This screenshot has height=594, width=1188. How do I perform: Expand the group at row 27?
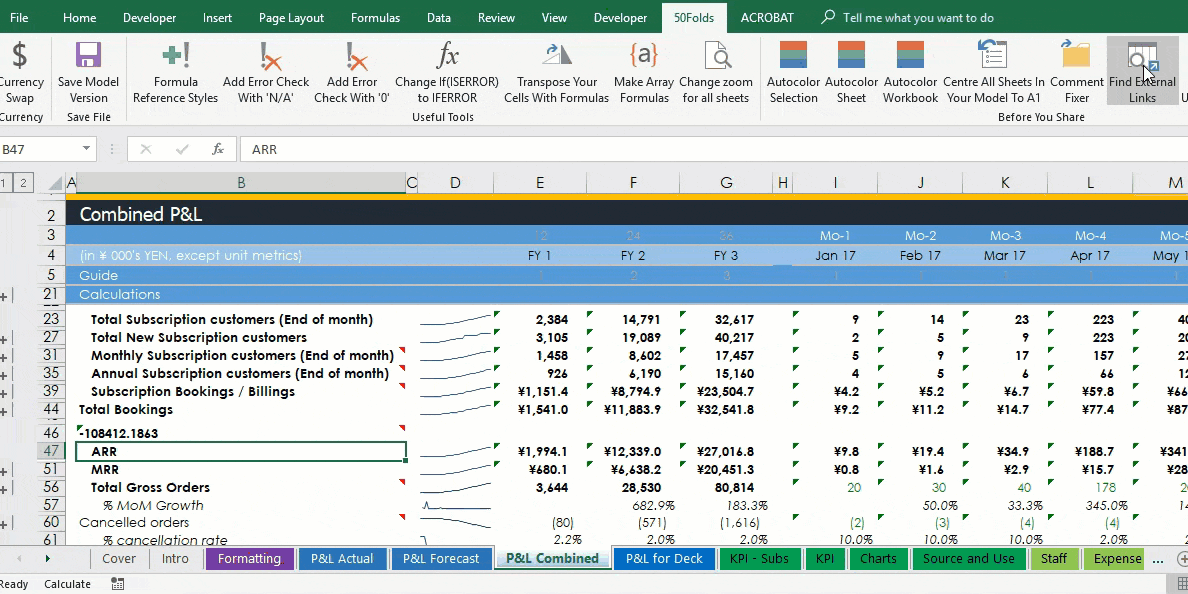tap(5, 339)
